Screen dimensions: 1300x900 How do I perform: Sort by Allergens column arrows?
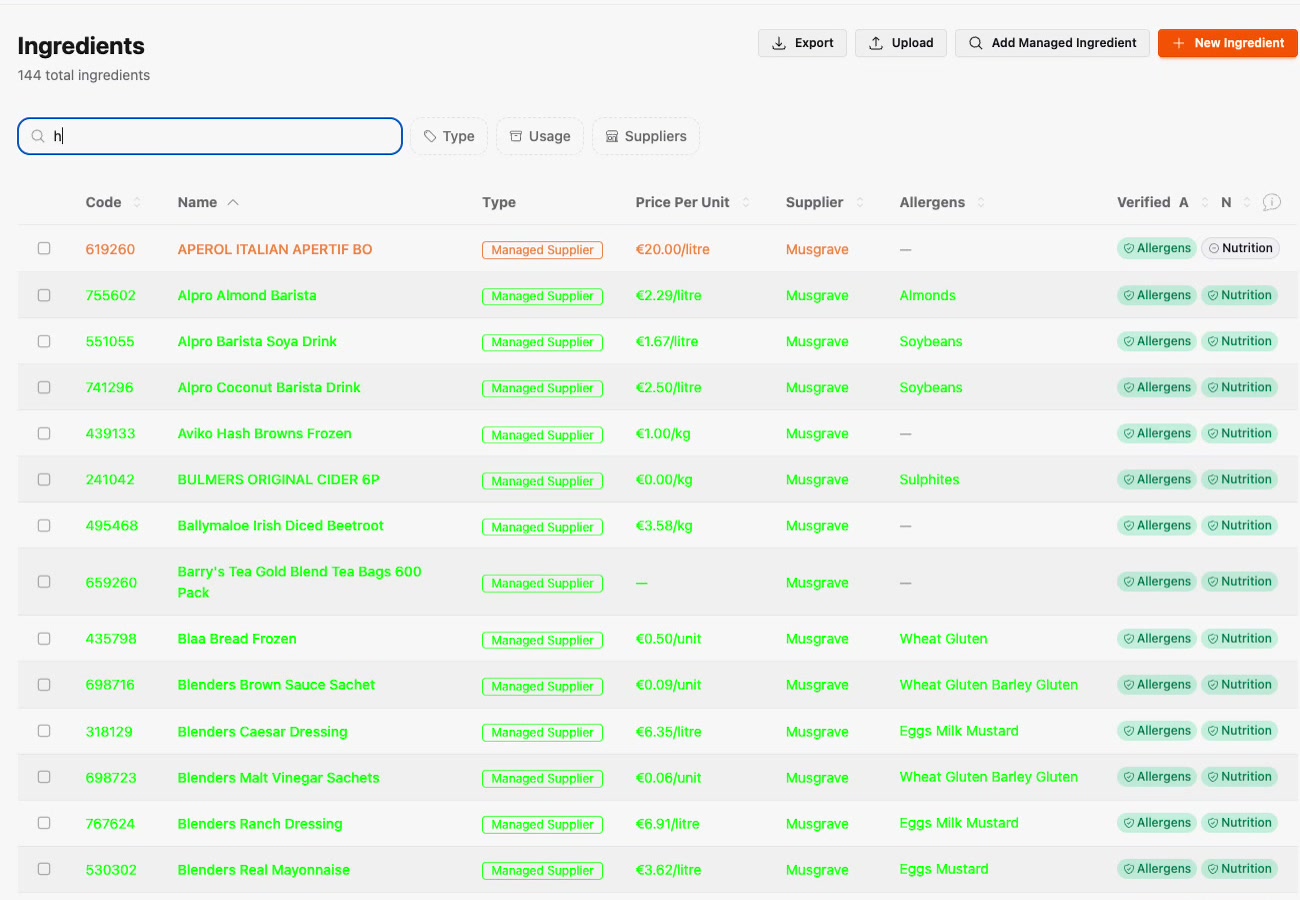click(981, 202)
